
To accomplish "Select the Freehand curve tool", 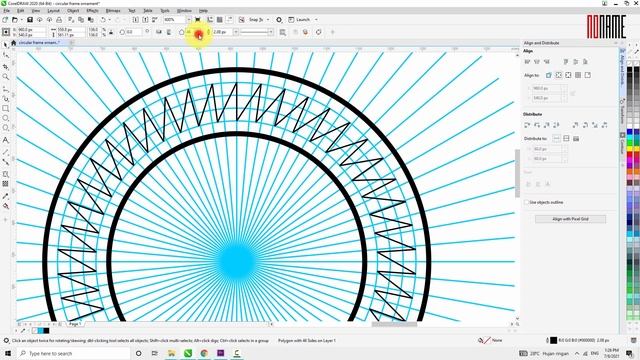I will click(5, 89).
